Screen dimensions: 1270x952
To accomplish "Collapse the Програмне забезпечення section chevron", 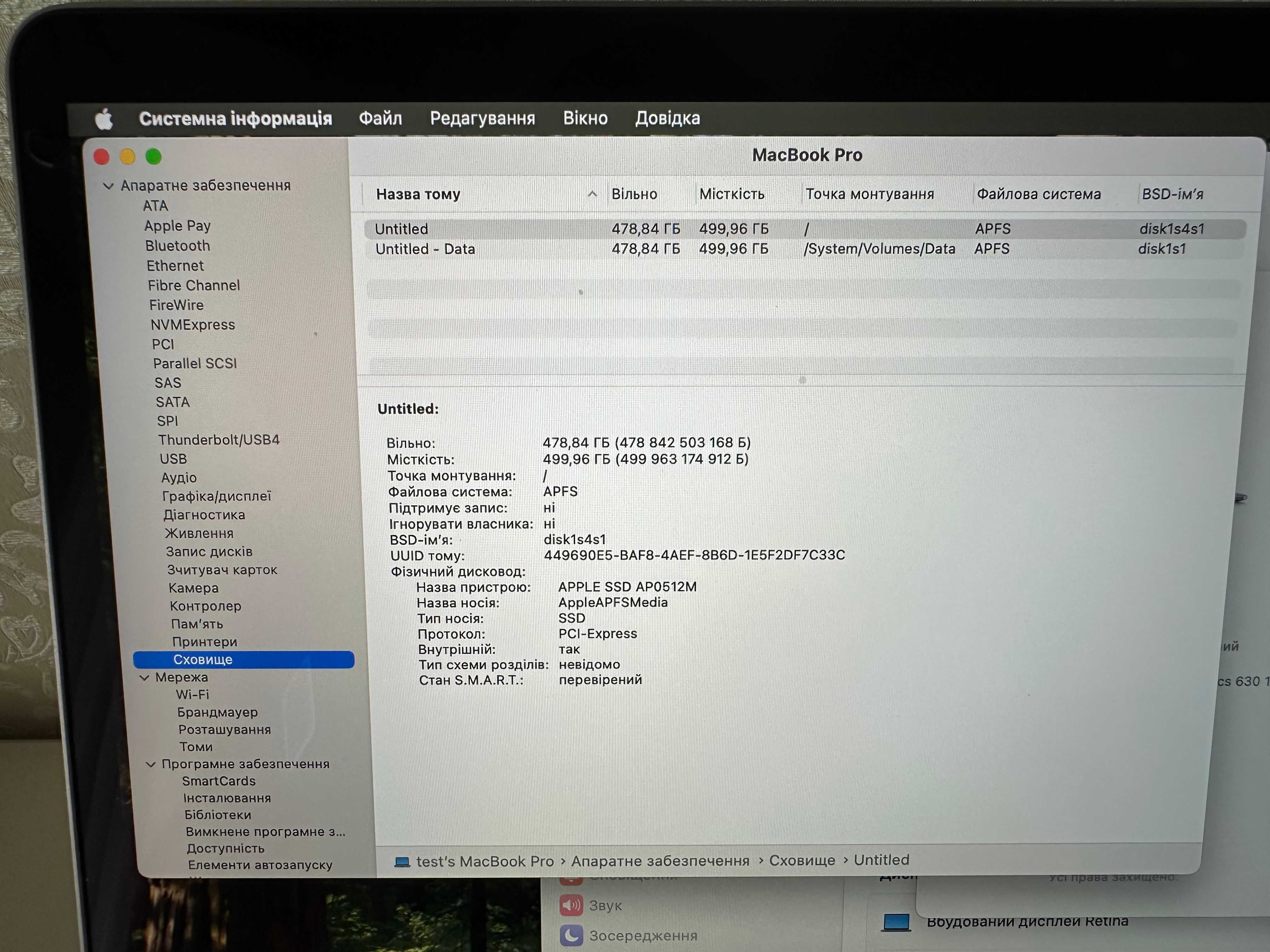I will point(151,764).
